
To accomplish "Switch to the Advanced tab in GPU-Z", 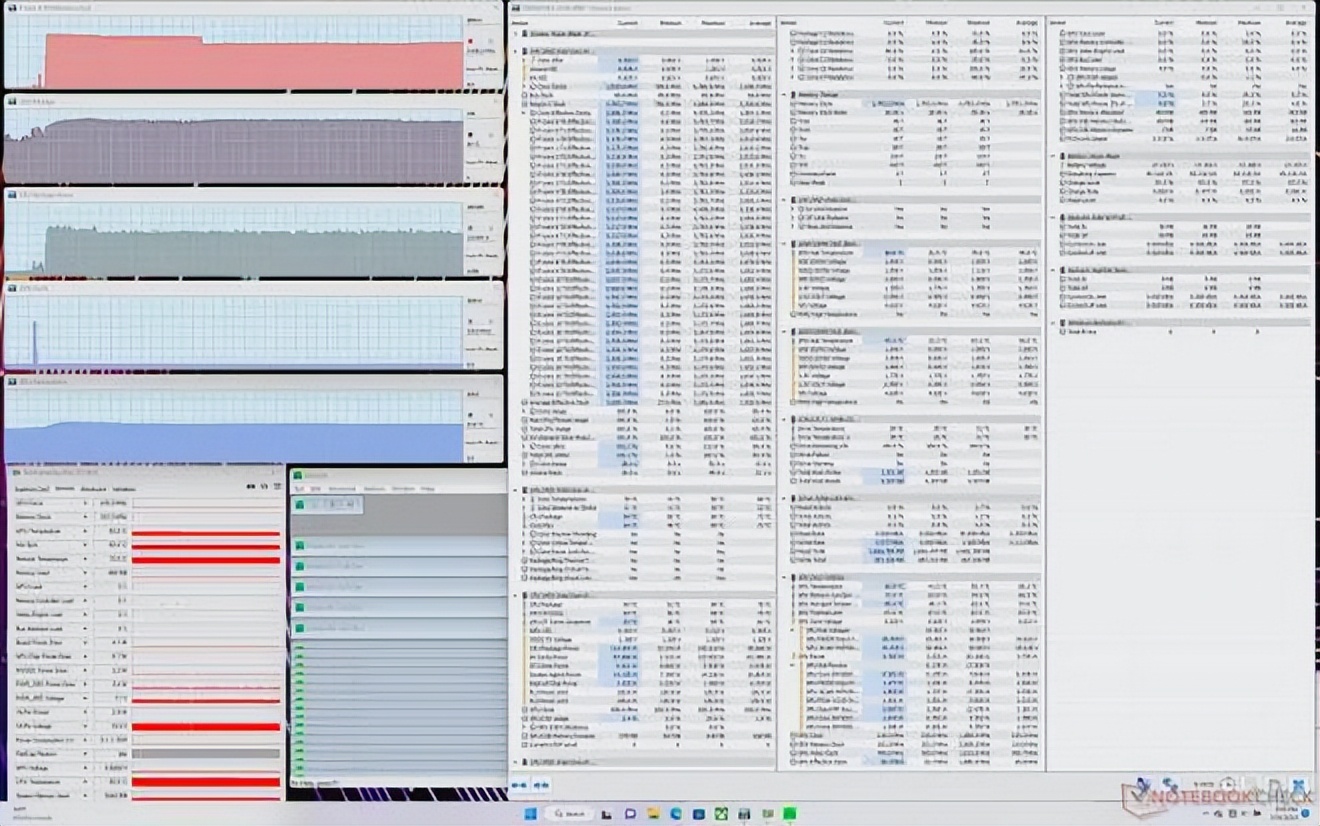I will (x=94, y=488).
